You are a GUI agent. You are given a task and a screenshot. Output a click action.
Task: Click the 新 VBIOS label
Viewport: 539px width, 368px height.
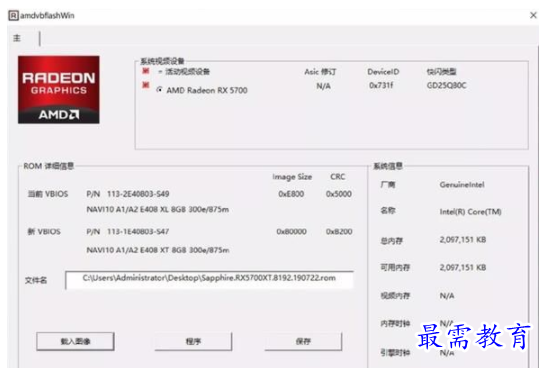pyautogui.click(x=44, y=232)
